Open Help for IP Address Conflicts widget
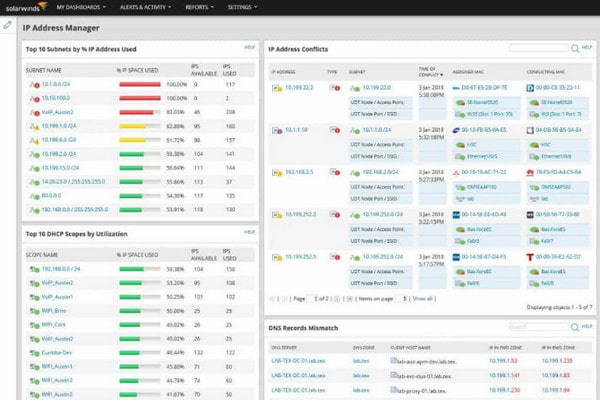Screen dimensions: 600x400 587,47
